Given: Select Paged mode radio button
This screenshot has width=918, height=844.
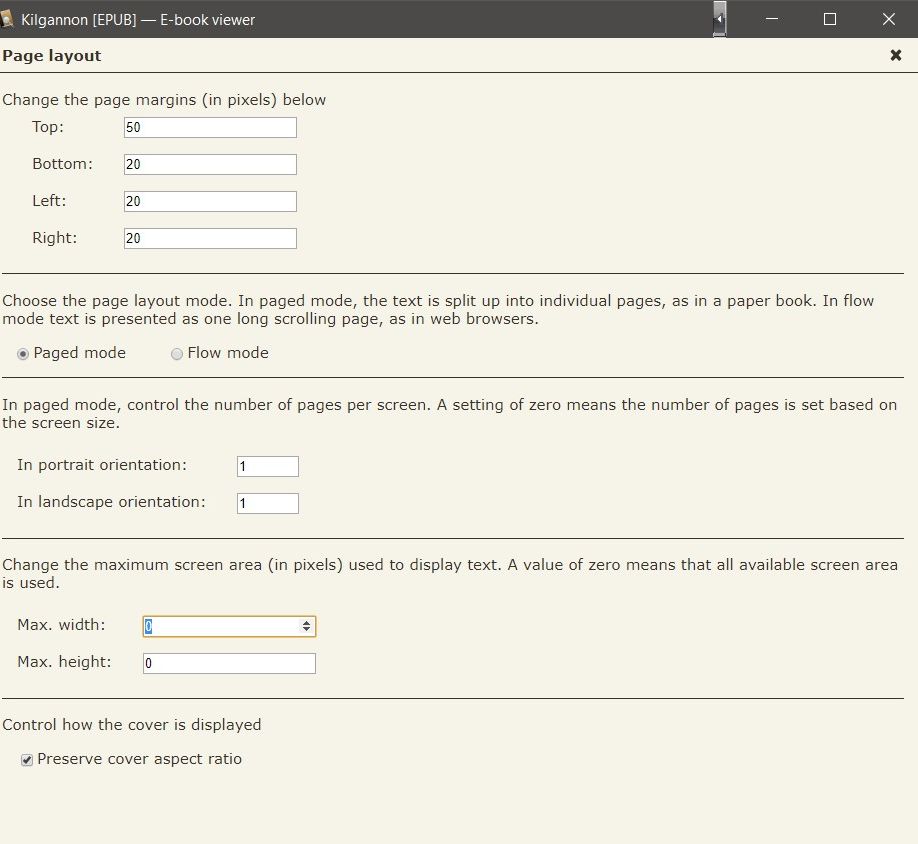Looking at the screenshot, I should [x=23, y=354].
